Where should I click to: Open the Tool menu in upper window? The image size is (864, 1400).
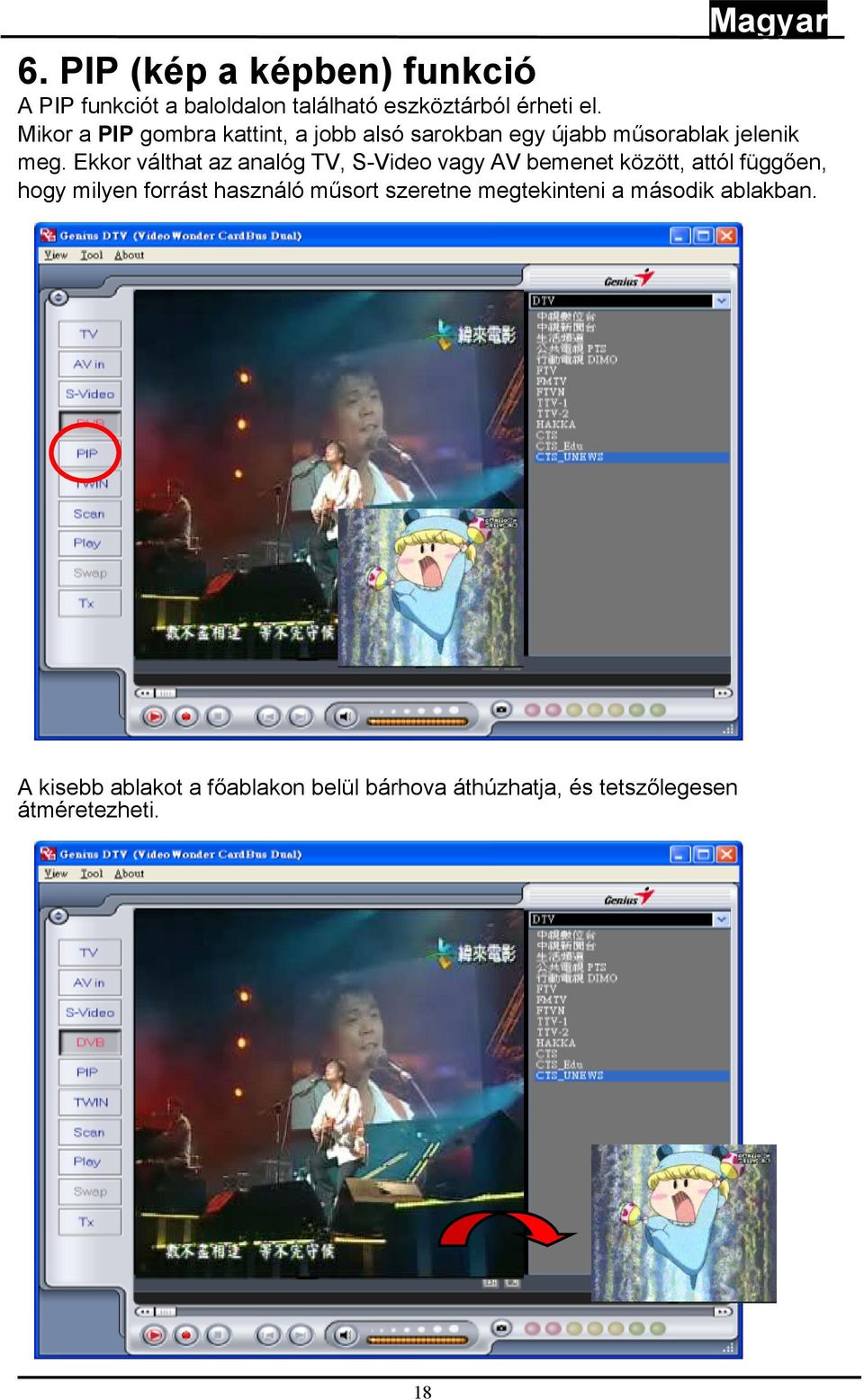pyautogui.click(x=91, y=255)
